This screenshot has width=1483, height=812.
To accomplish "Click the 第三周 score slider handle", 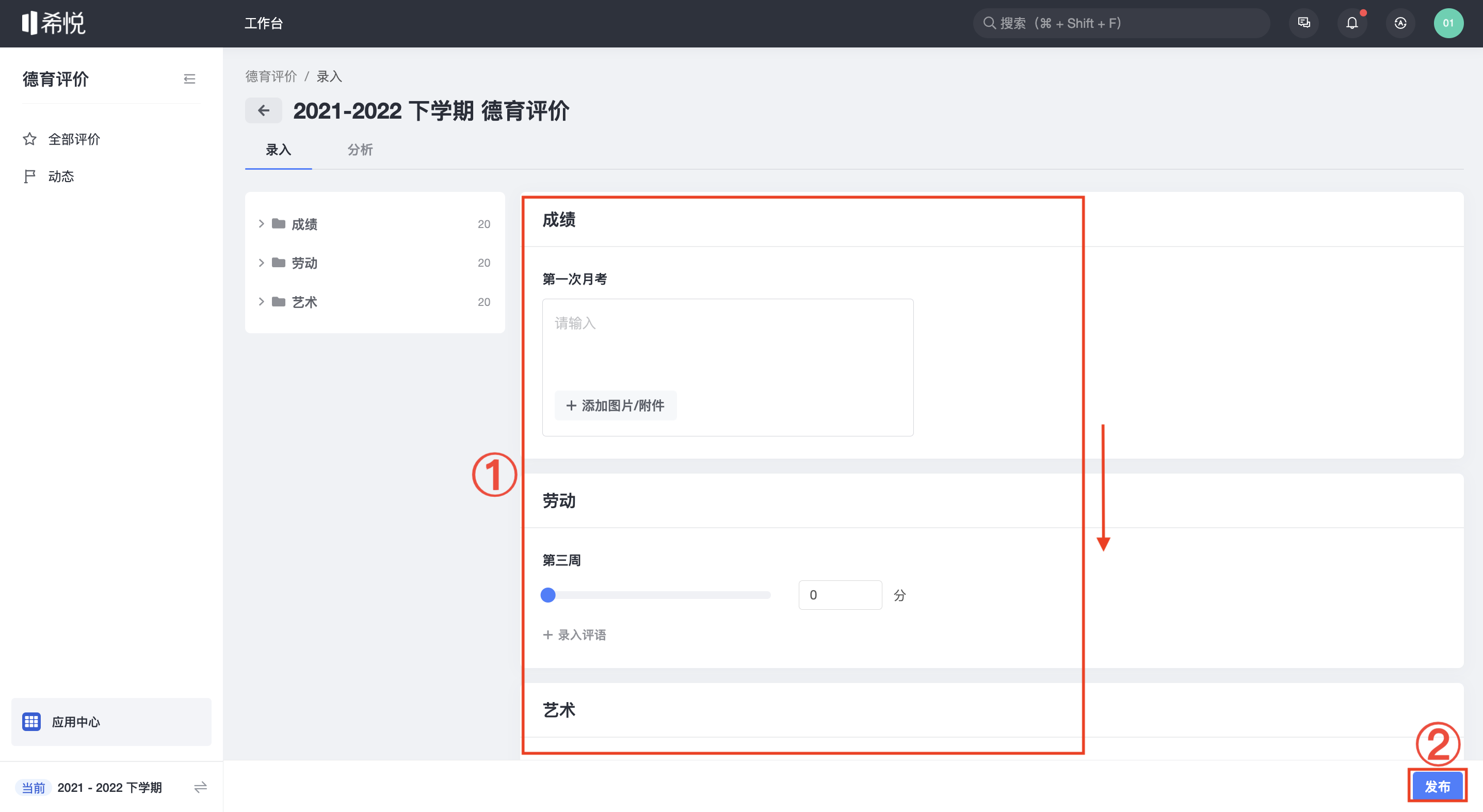I will click(548, 594).
